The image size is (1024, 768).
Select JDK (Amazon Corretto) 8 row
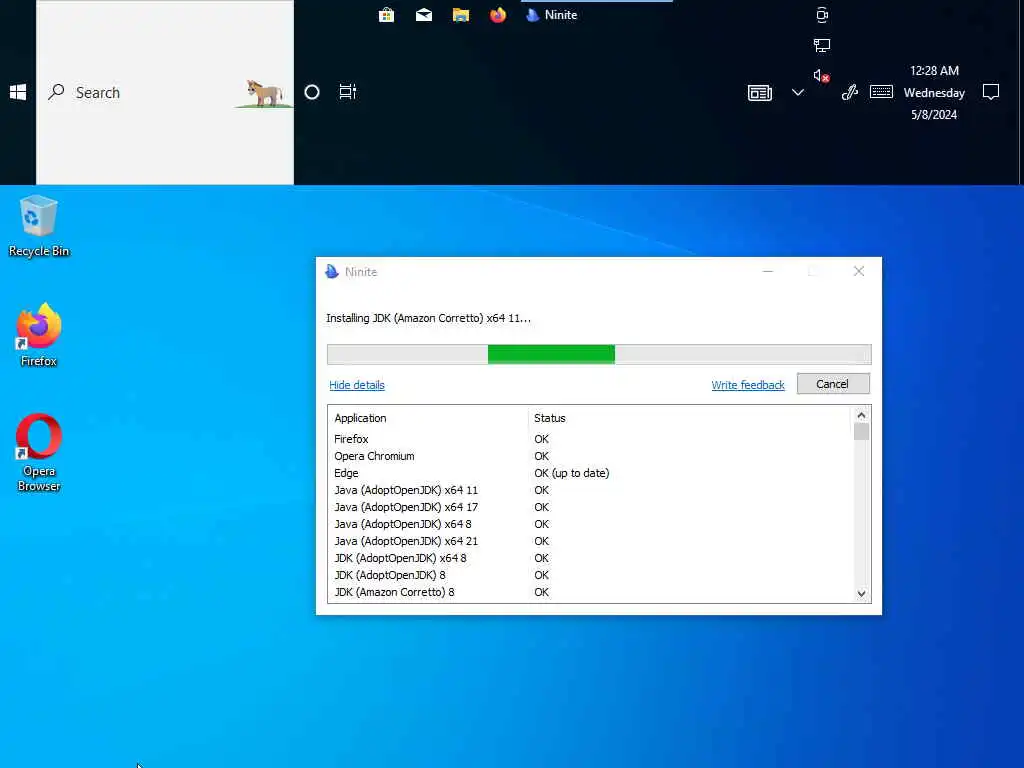point(591,592)
